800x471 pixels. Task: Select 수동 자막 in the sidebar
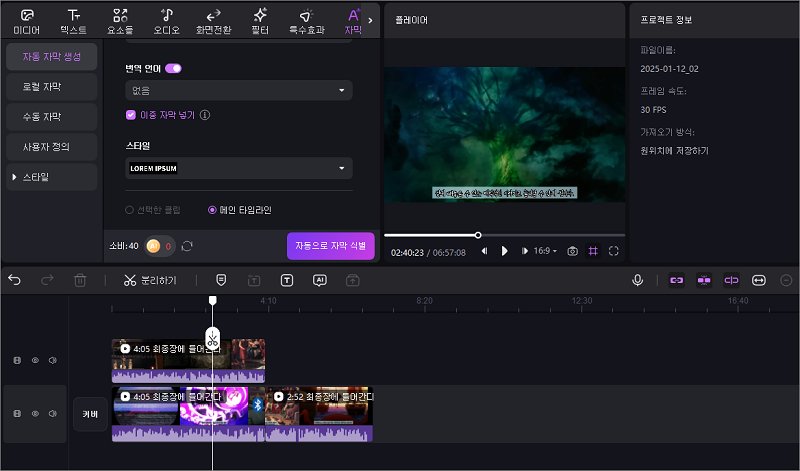click(x=51, y=117)
